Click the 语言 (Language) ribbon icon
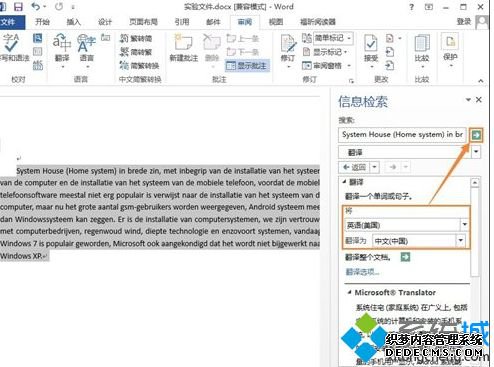 click(86, 49)
